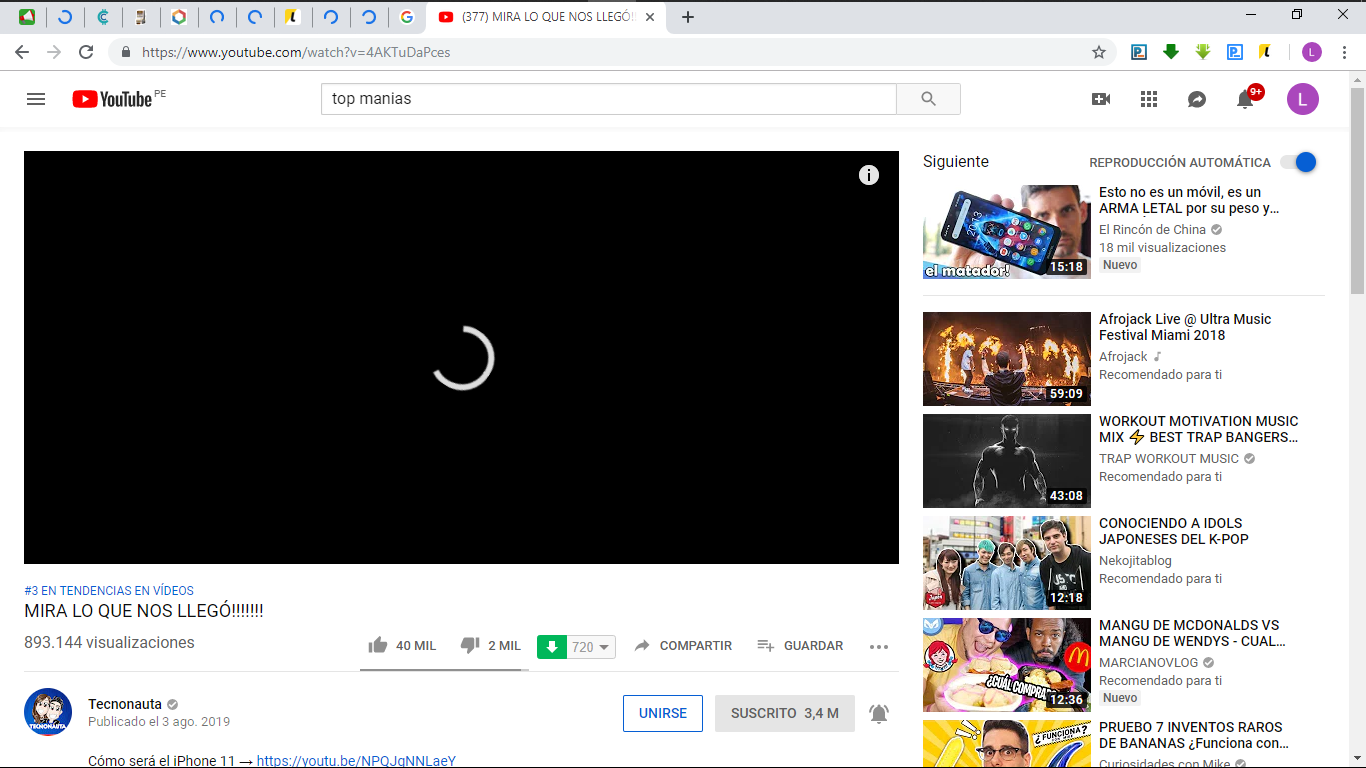This screenshot has height=768, width=1366.
Task: Open the account avatar in YouTube header
Action: click(1303, 99)
